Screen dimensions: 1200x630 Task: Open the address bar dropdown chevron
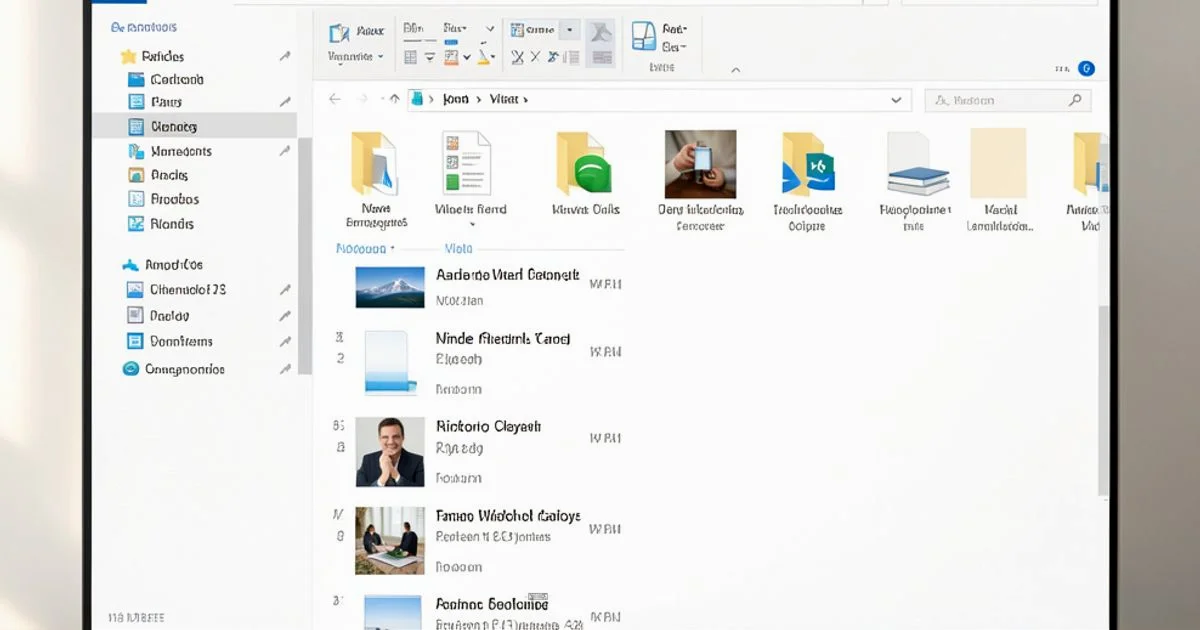[895, 99]
